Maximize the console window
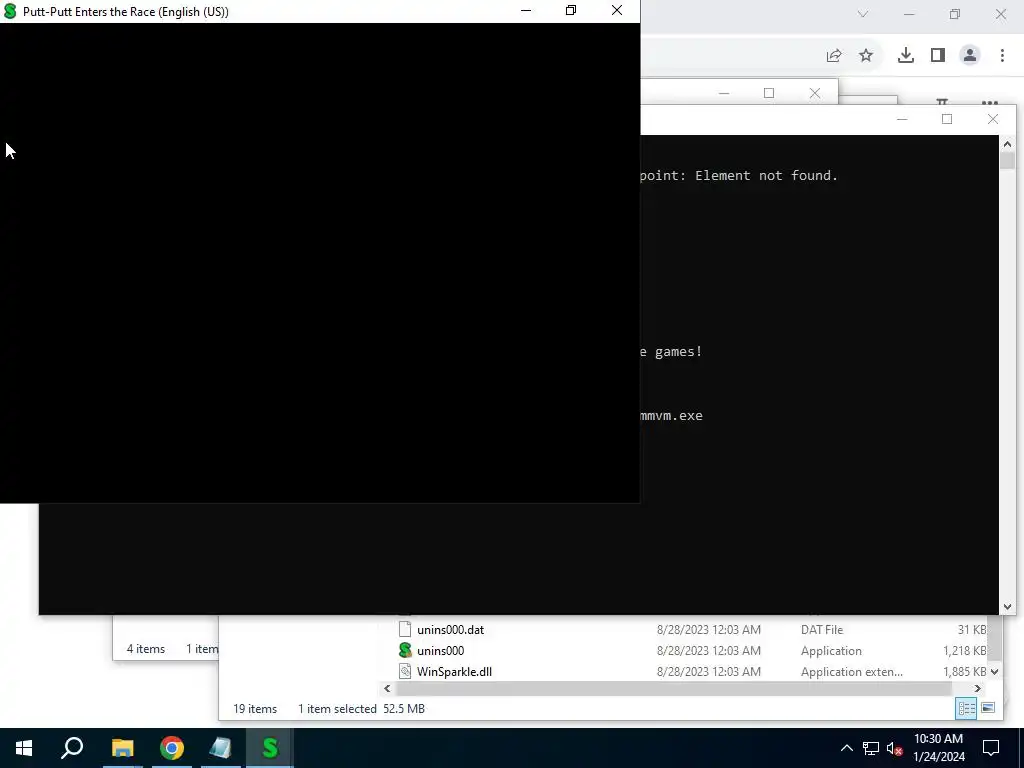 tap(947, 119)
